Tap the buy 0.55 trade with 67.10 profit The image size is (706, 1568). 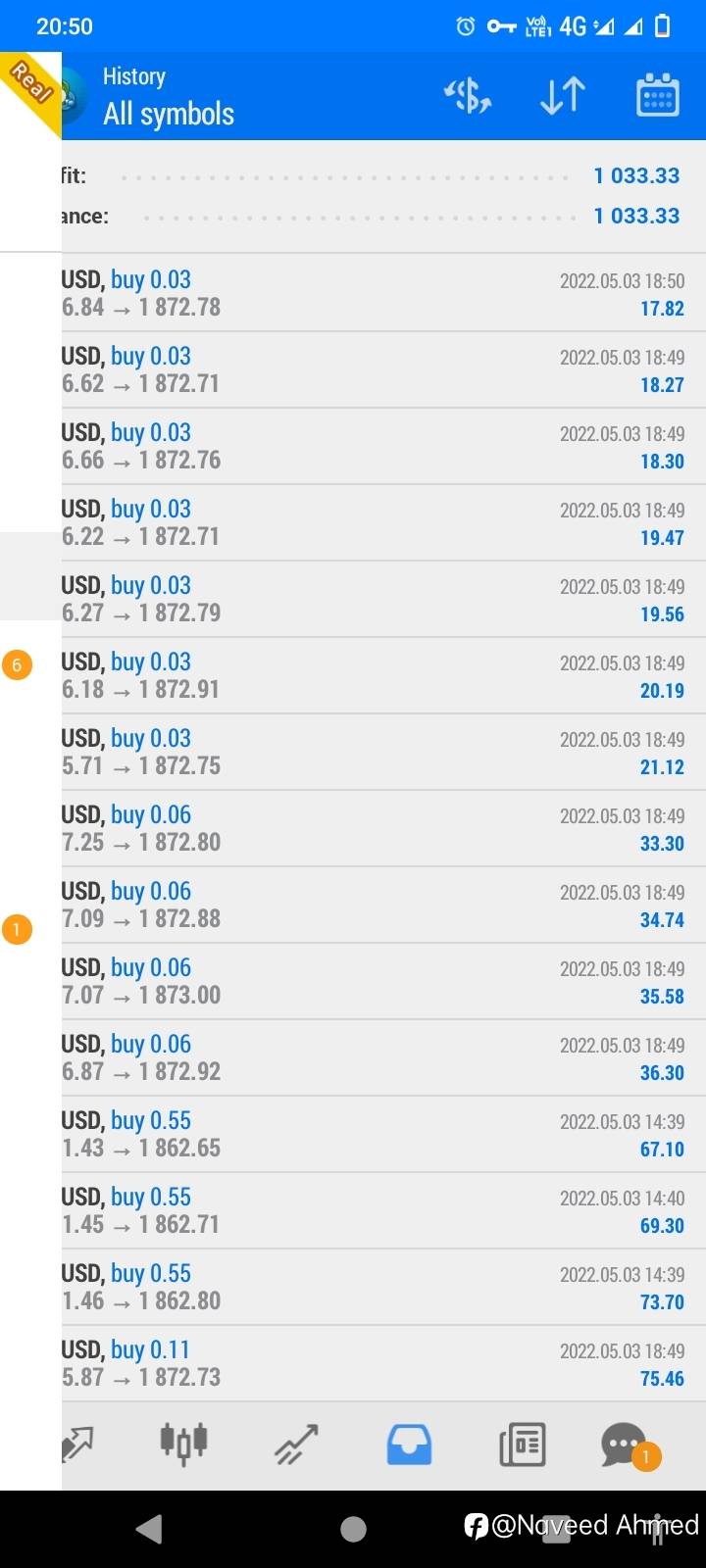[382, 1134]
